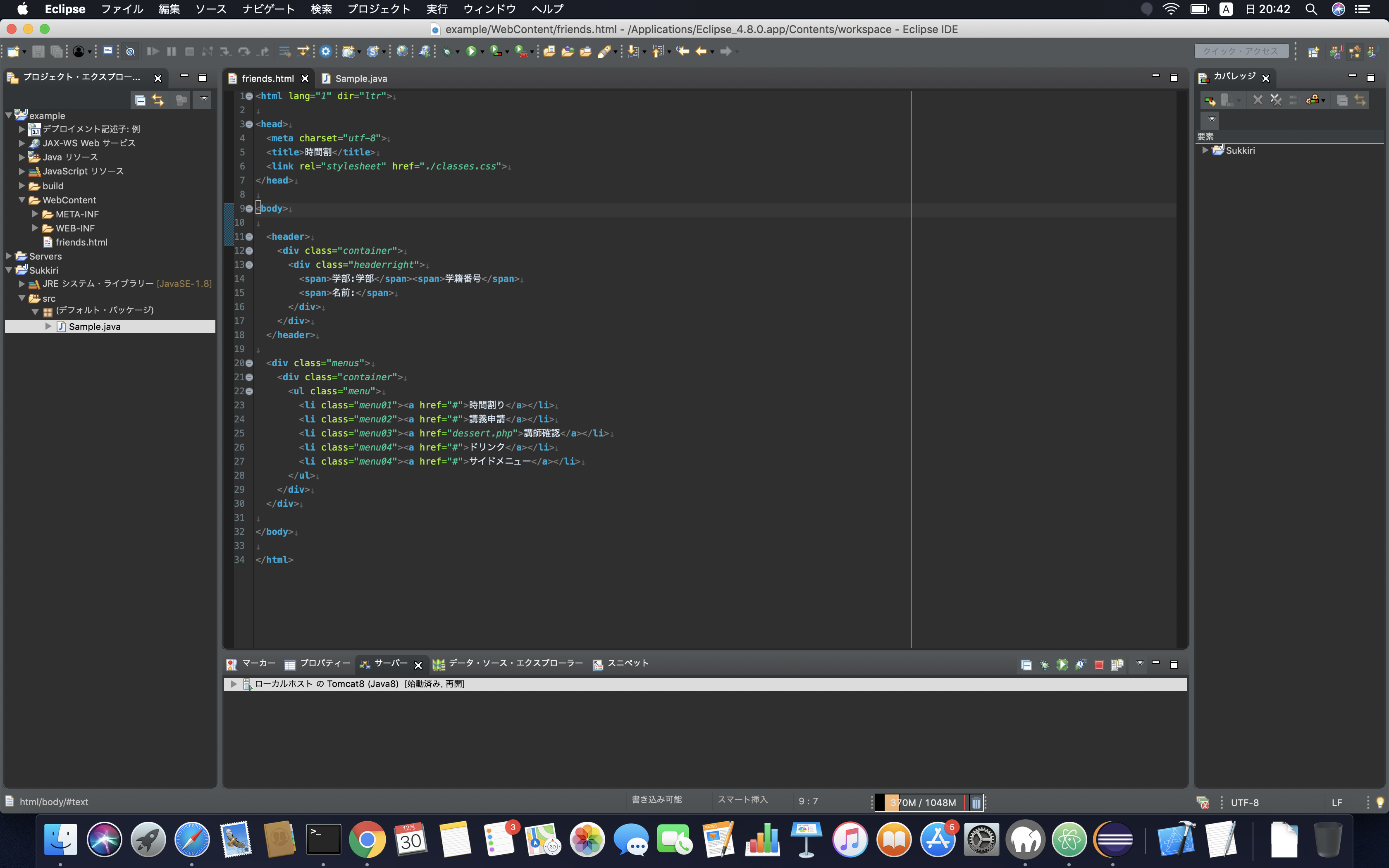
Task: Publish to the server icon in Servers panel
Action: tap(1117, 665)
